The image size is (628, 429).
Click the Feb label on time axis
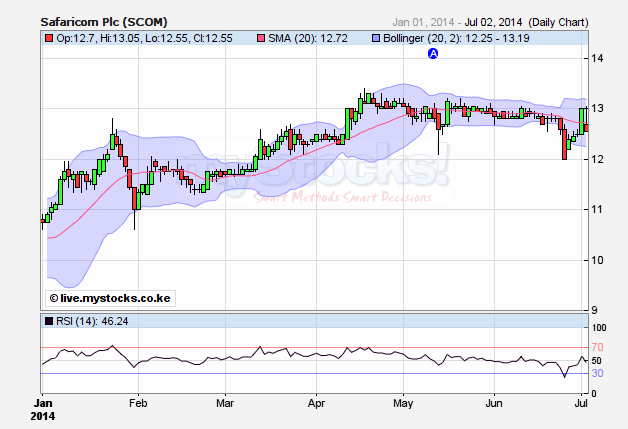click(x=138, y=403)
